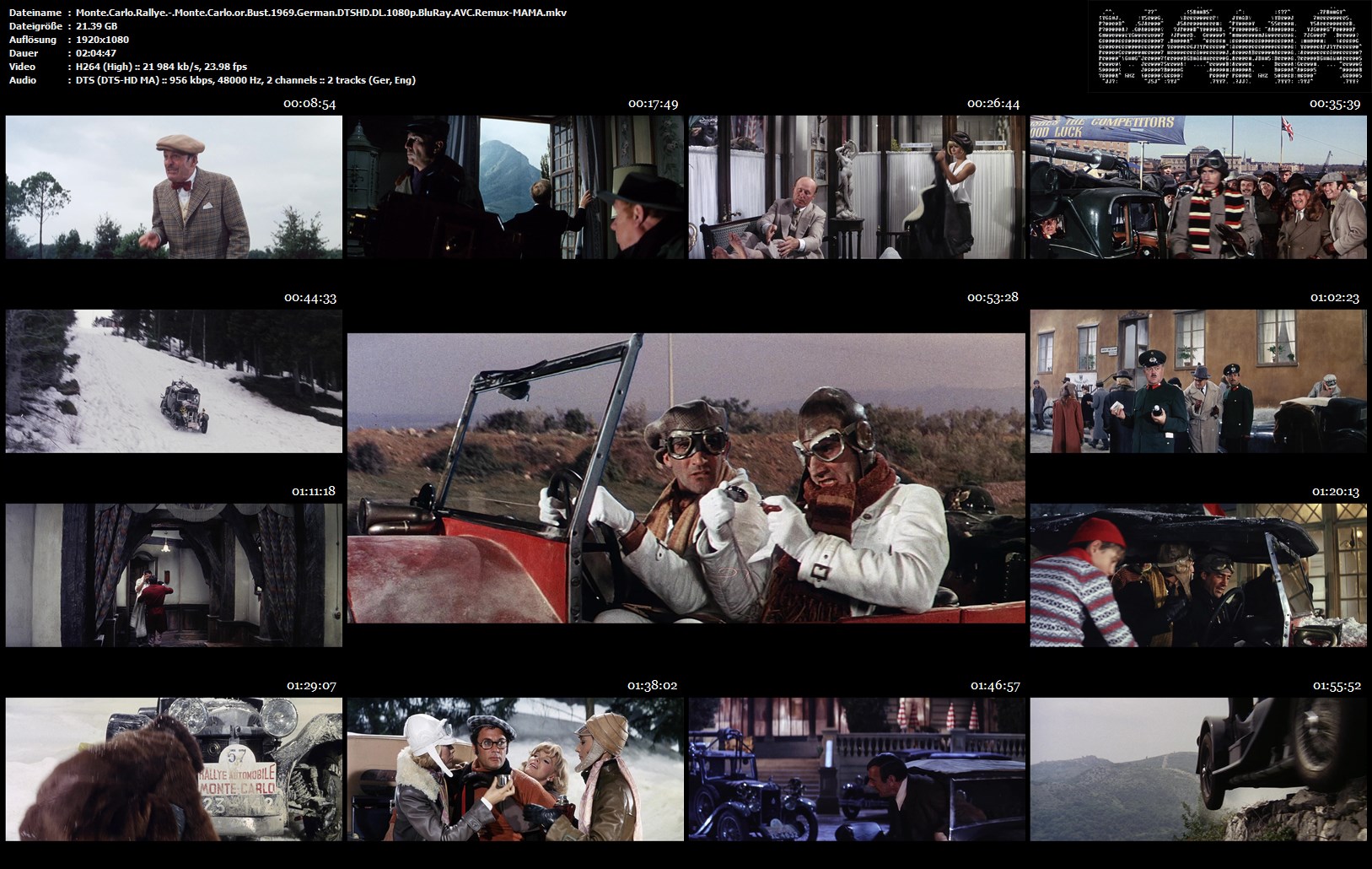Click the 00:17:49 timestamp label
Screen dimensions: 1372x869
pyautogui.click(x=653, y=104)
